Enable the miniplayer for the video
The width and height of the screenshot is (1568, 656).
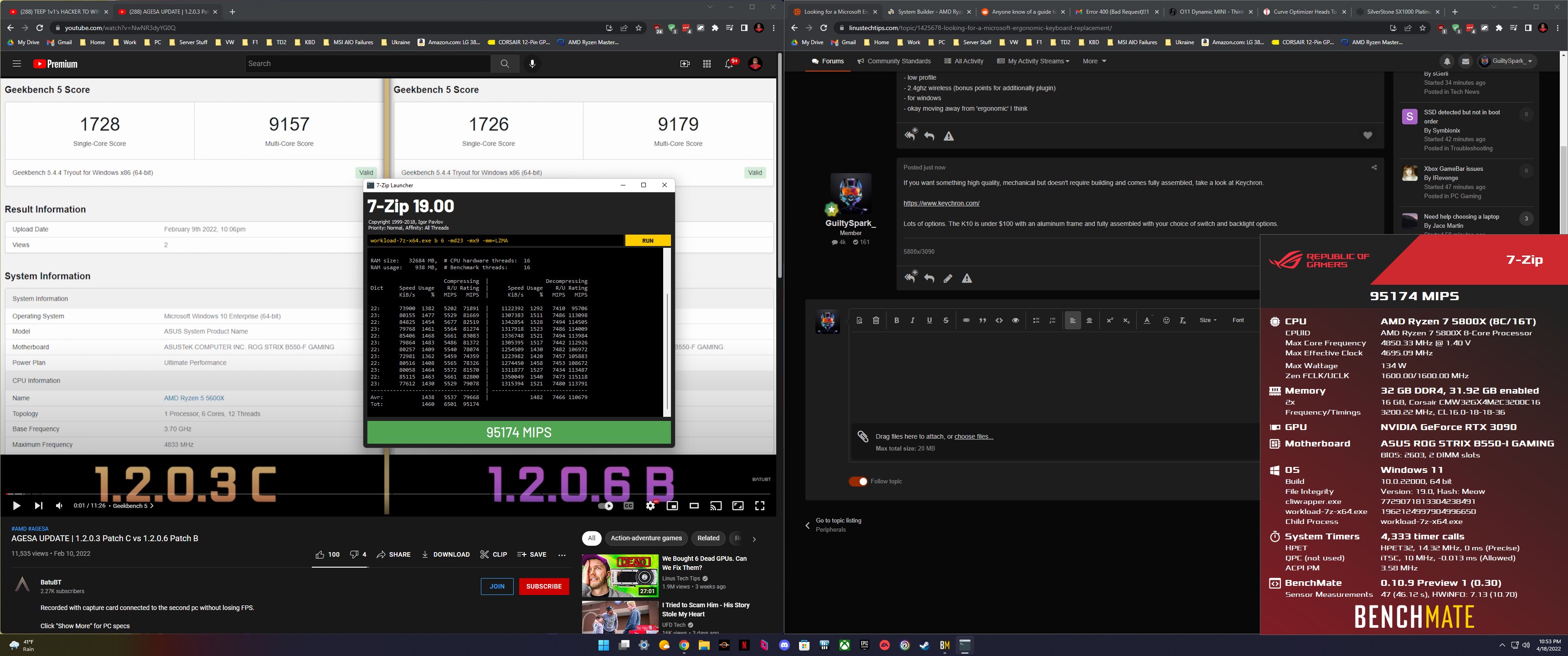[x=672, y=505]
